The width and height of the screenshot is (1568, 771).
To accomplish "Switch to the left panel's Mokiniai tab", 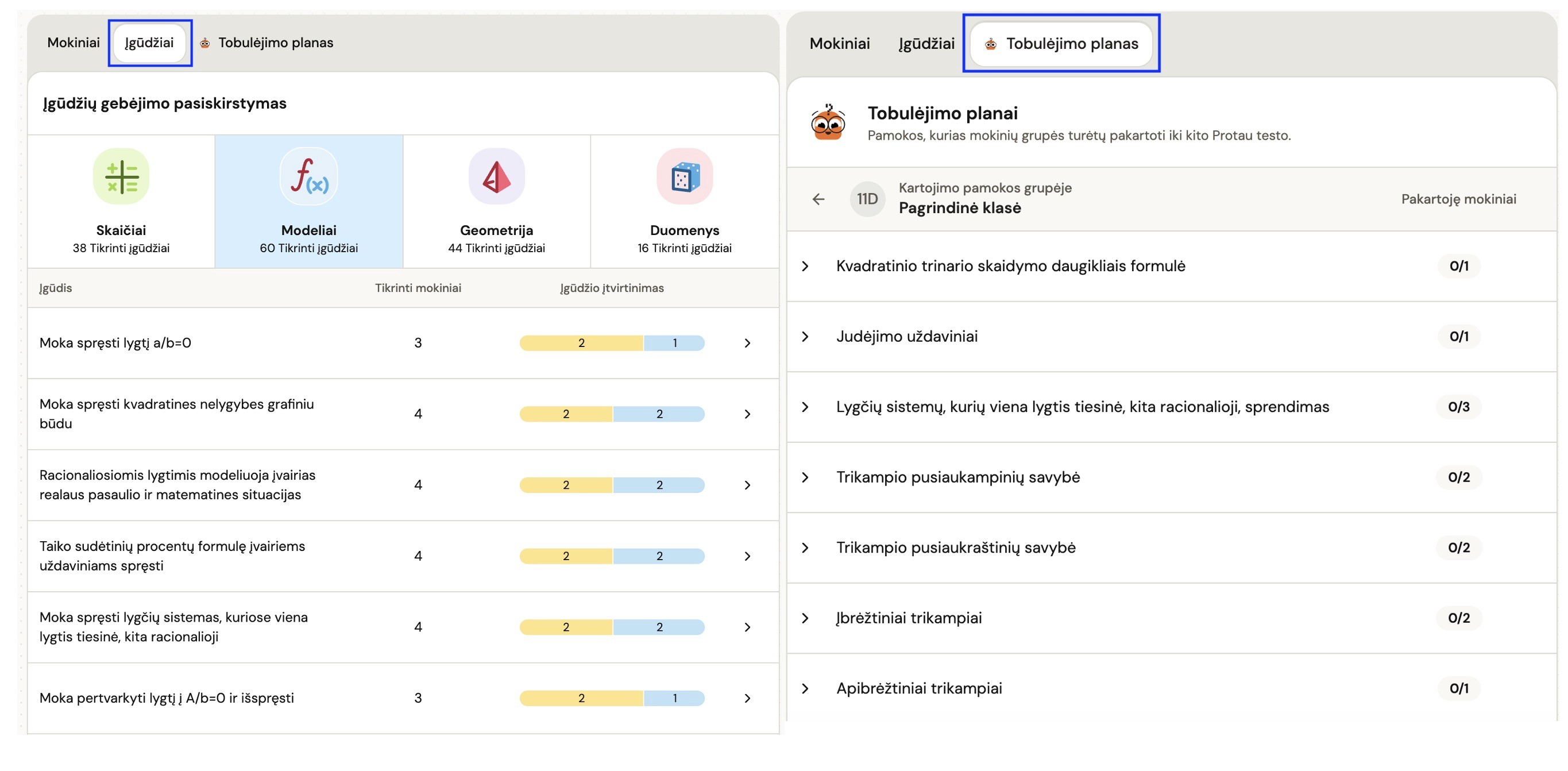I will click(x=73, y=43).
